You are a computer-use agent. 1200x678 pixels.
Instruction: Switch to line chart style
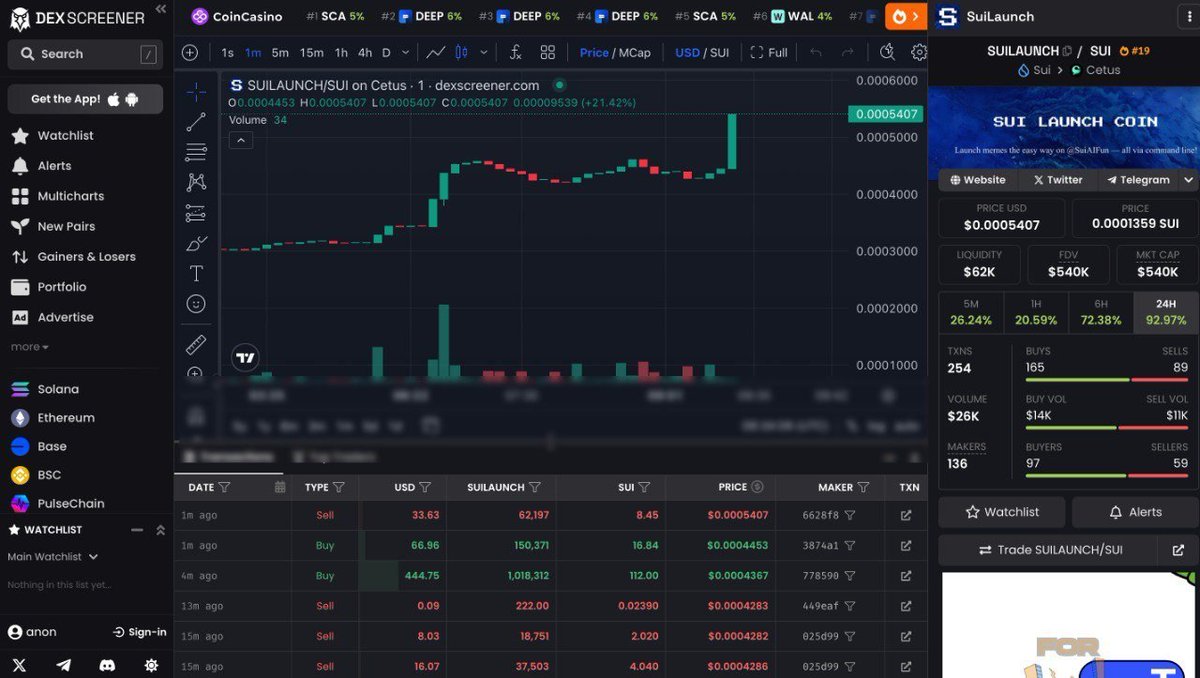click(436, 53)
